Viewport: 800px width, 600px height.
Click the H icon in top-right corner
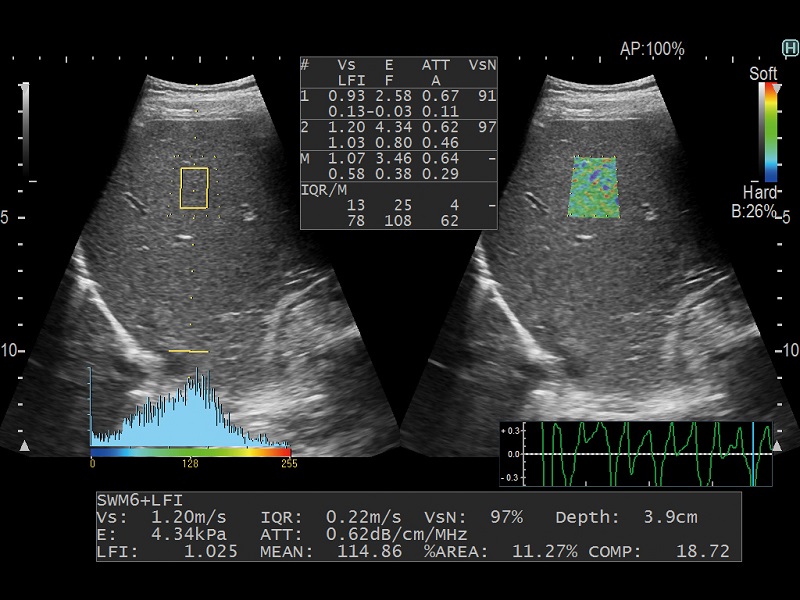click(789, 47)
